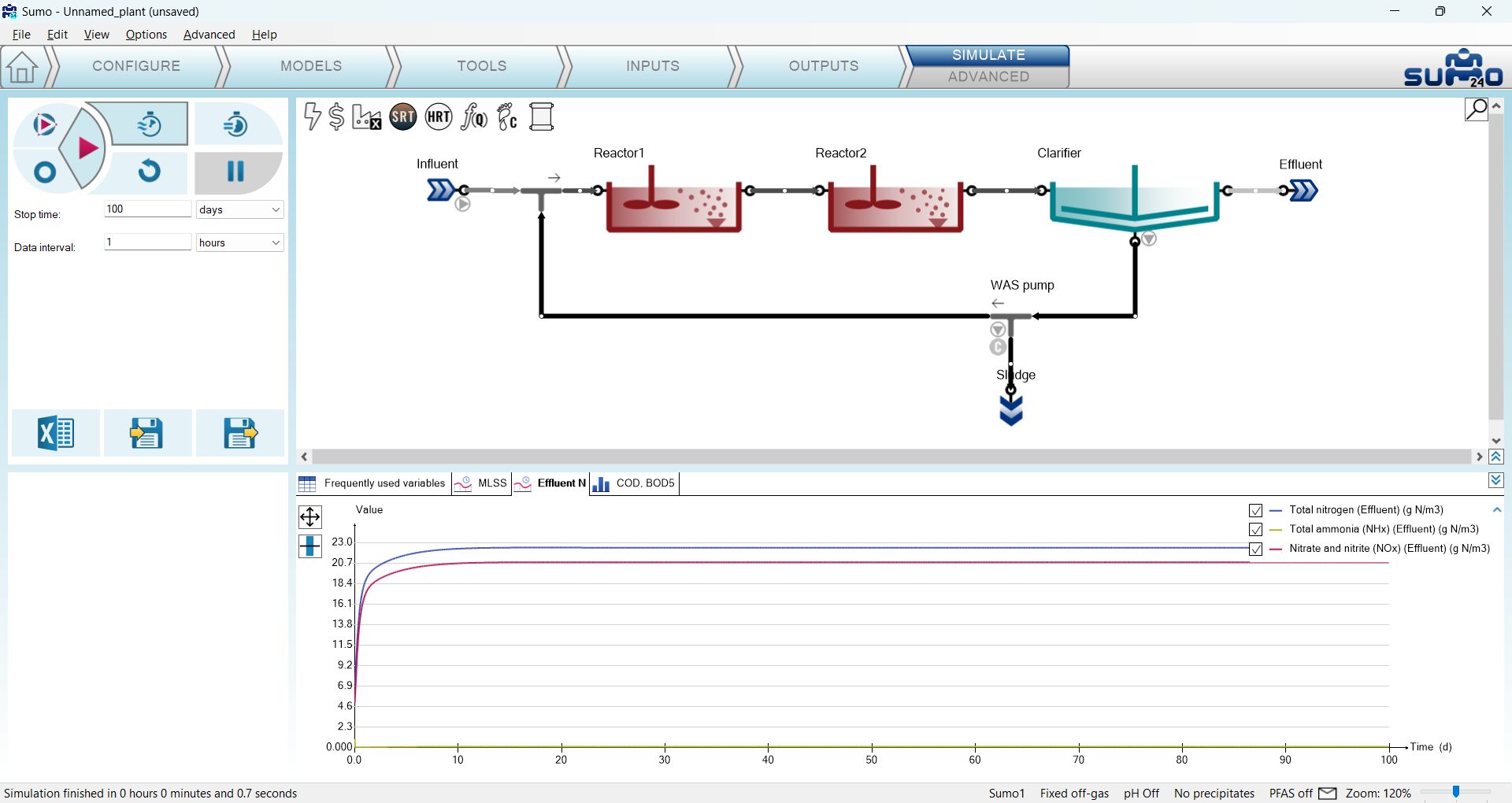Screen dimensions: 1512x803
Task: Go to the OUTPUTS step
Action: [823, 66]
